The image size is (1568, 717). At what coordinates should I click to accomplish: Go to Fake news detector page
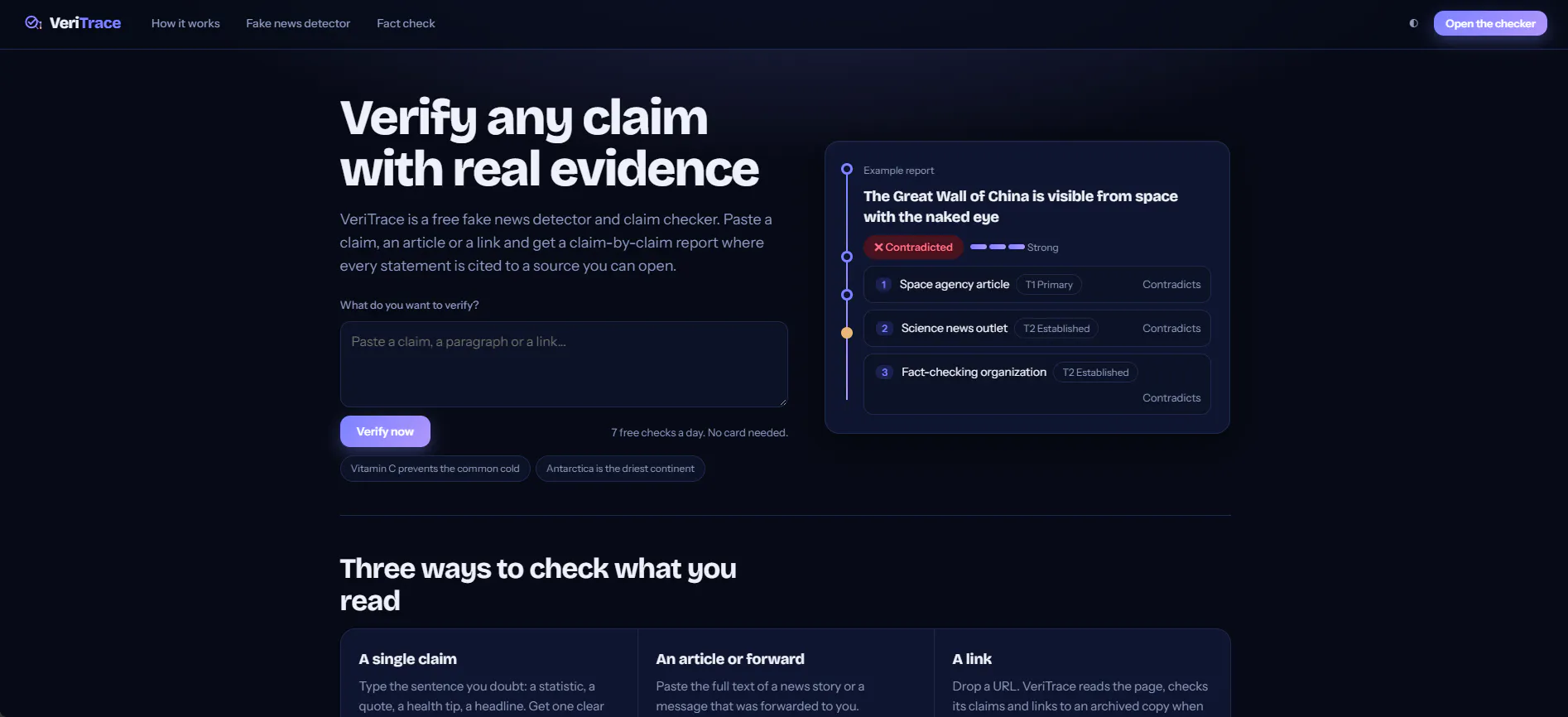coord(298,23)
